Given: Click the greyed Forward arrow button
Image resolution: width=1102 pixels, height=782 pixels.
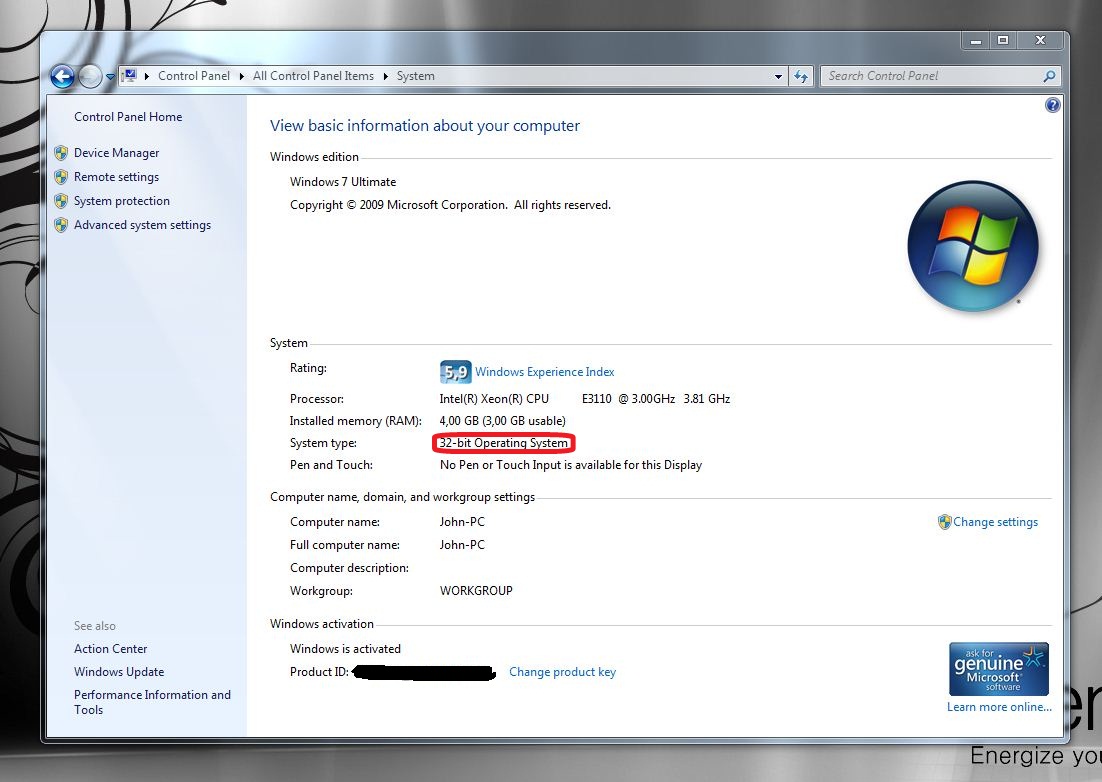Looking at the screenshot, I should point(90,76).
